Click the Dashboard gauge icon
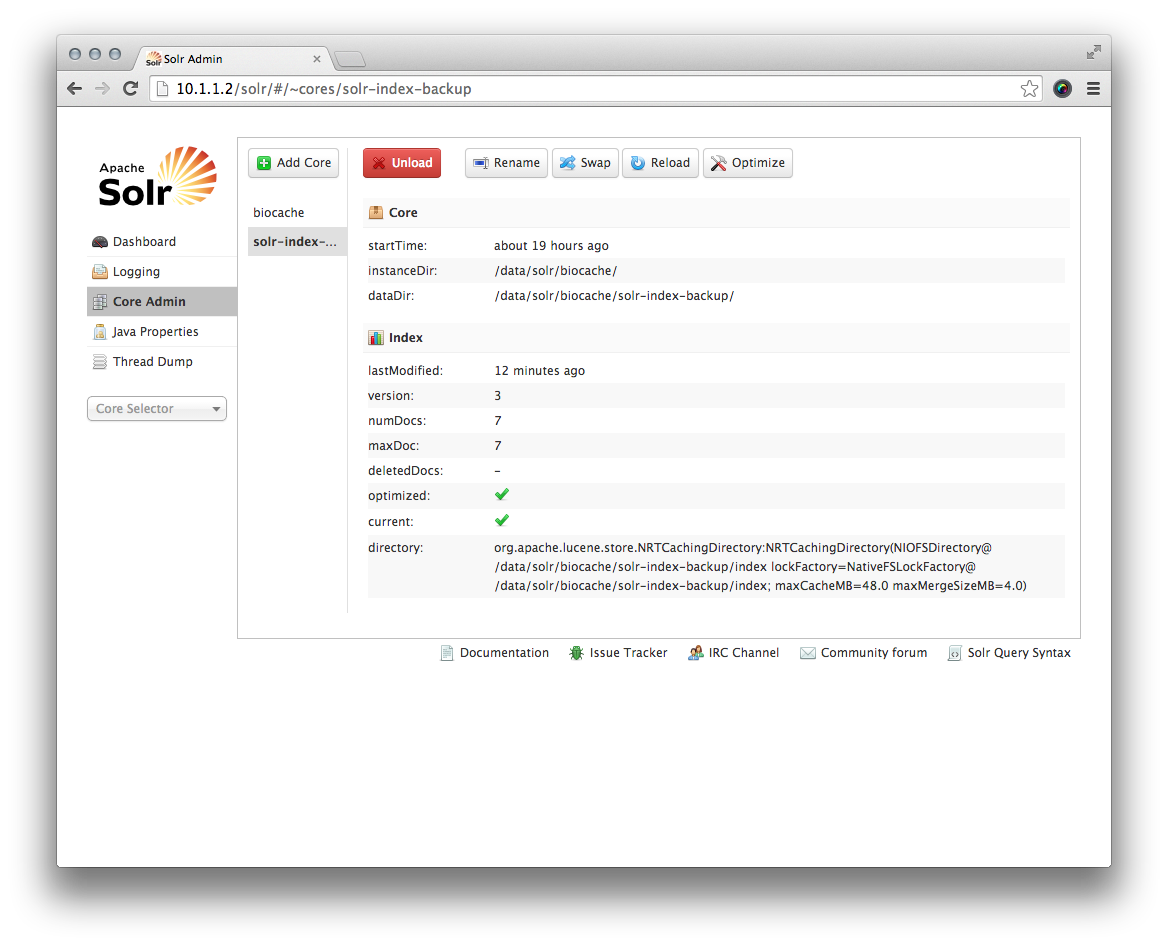 (x=100, y=242)
